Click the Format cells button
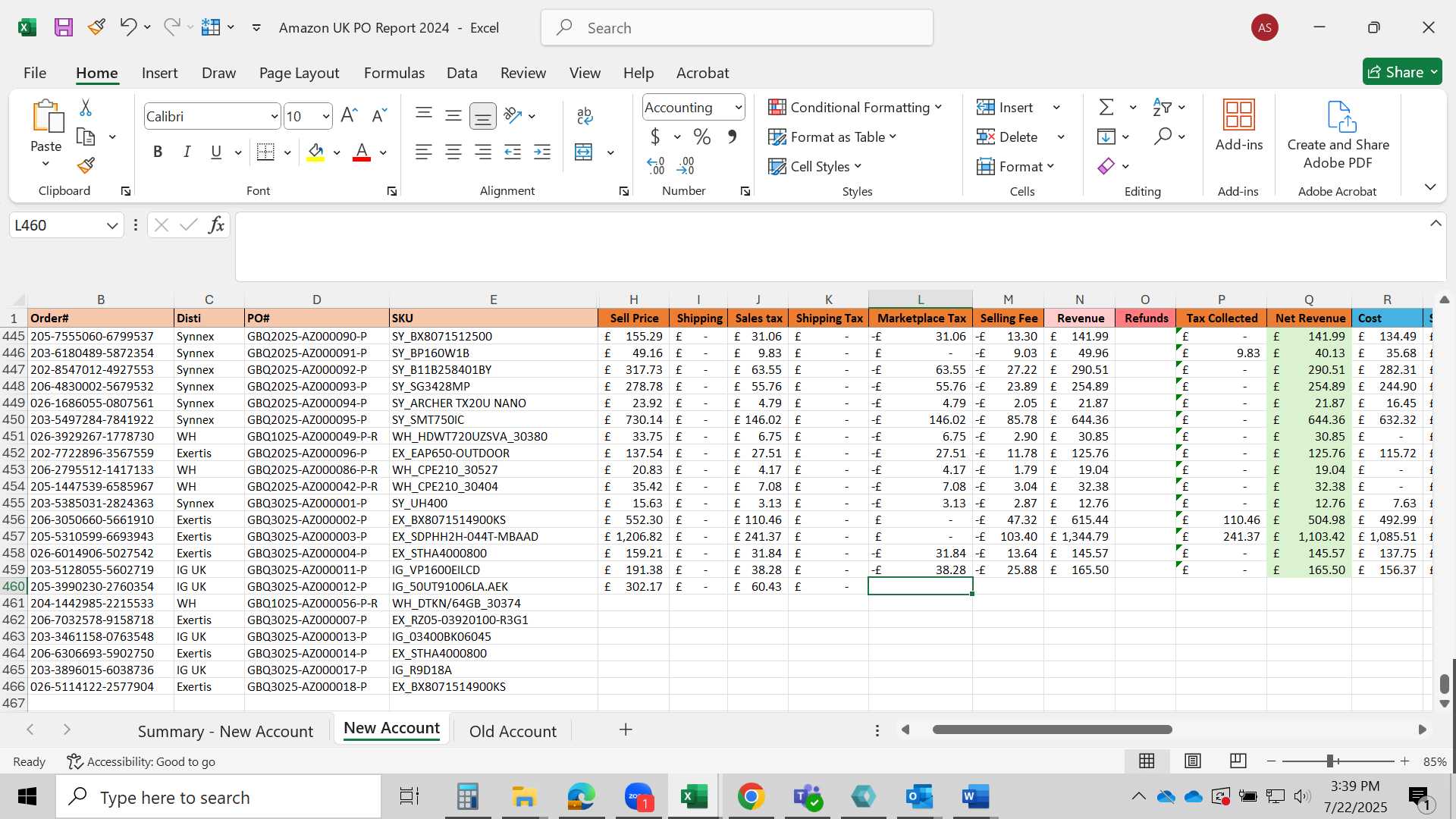Screen dimensions: 1456x819 [x=1015, y=166]
